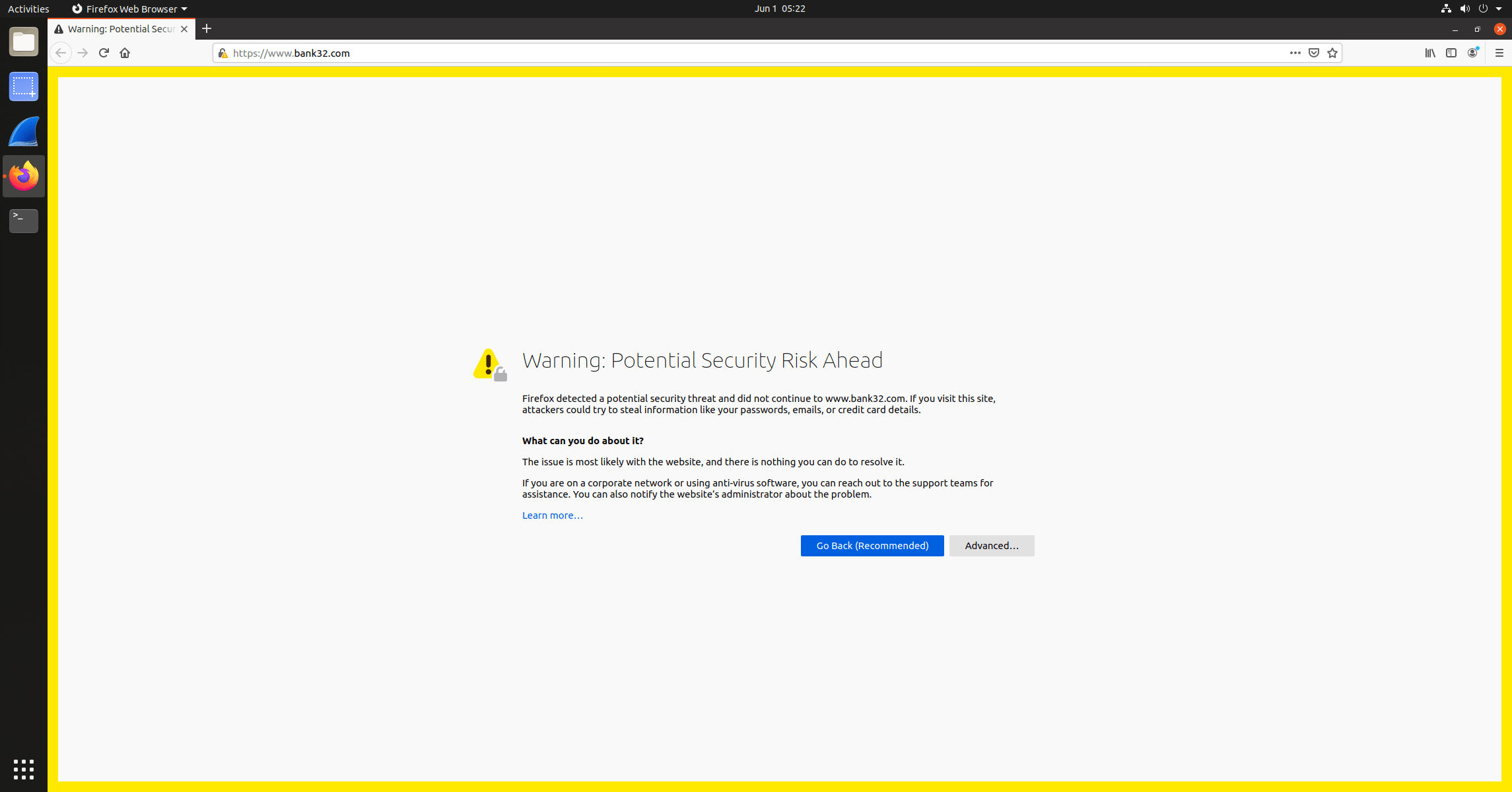This screenshot has height=792, width=1512.
Task: Click the warning triangle lock icon
Action: click(x=490, y=364)
